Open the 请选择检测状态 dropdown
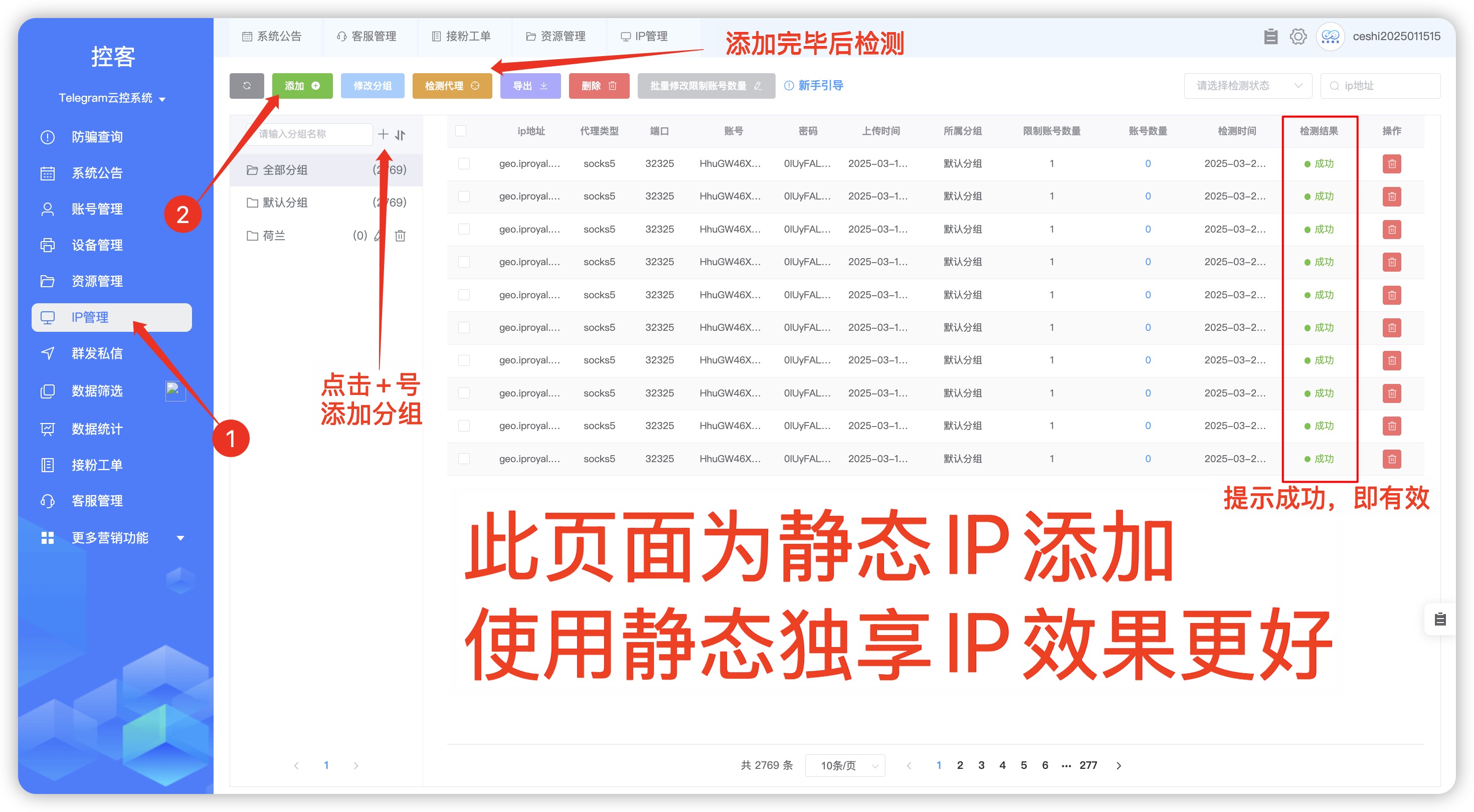The image size is (1474, 812). (x=1247, y=86)
